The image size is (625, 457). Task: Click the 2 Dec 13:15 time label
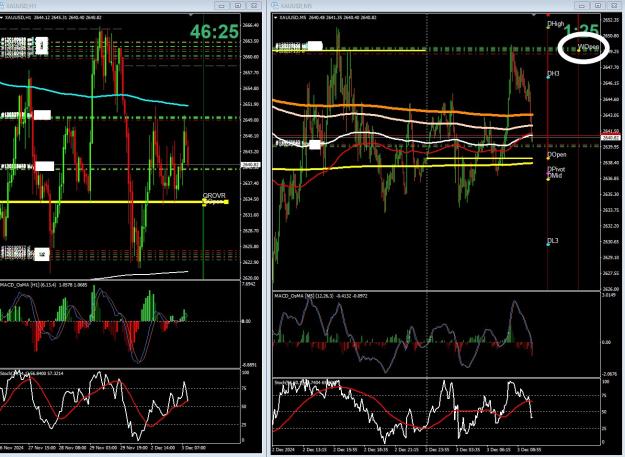pos(315,450)
